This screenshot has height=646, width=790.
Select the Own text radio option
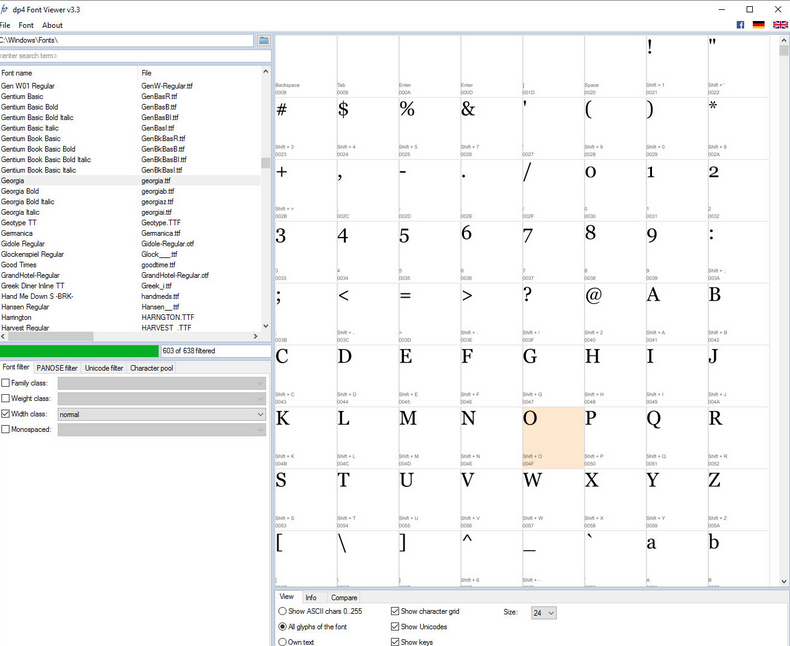coord(282,642)
